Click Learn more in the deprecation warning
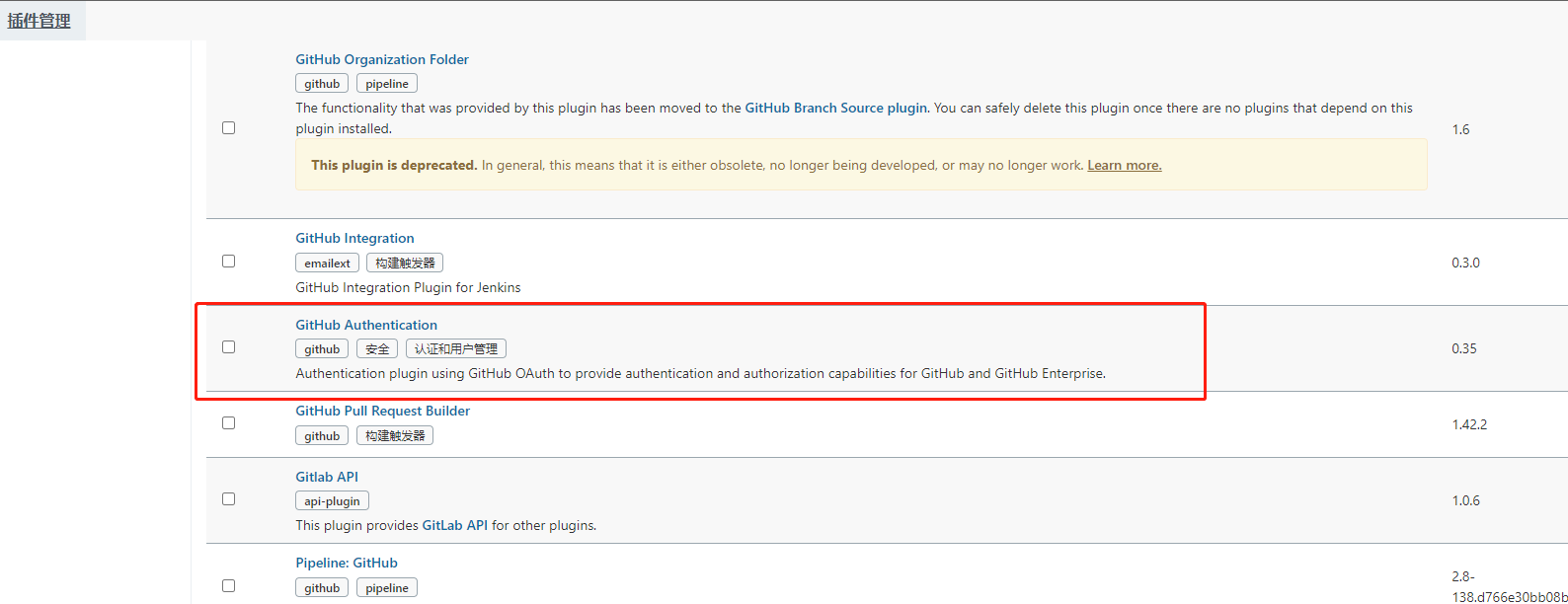The width and height of the screenshot is (1568, 604). coord(1125,165)
